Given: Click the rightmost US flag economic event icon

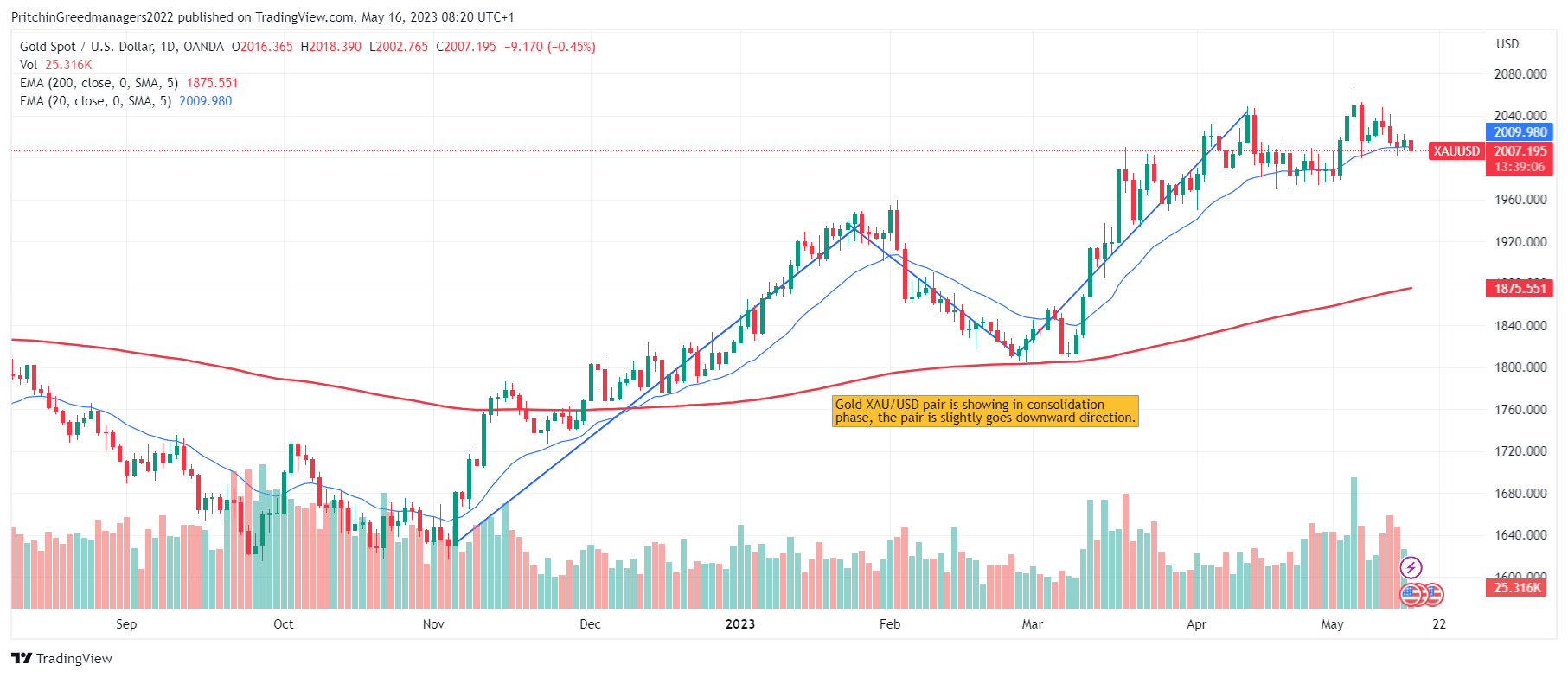Looking at the screenshot, I should pos(1433,595).
